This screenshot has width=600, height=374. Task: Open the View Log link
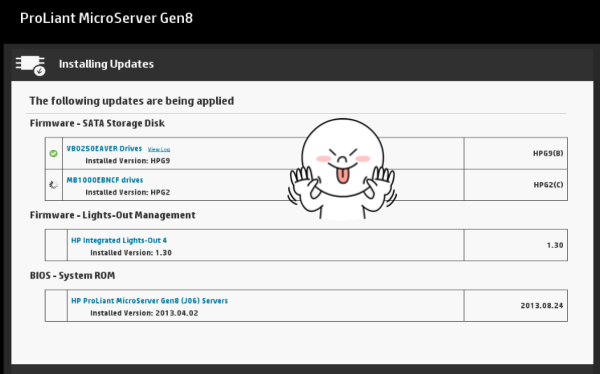159,149
